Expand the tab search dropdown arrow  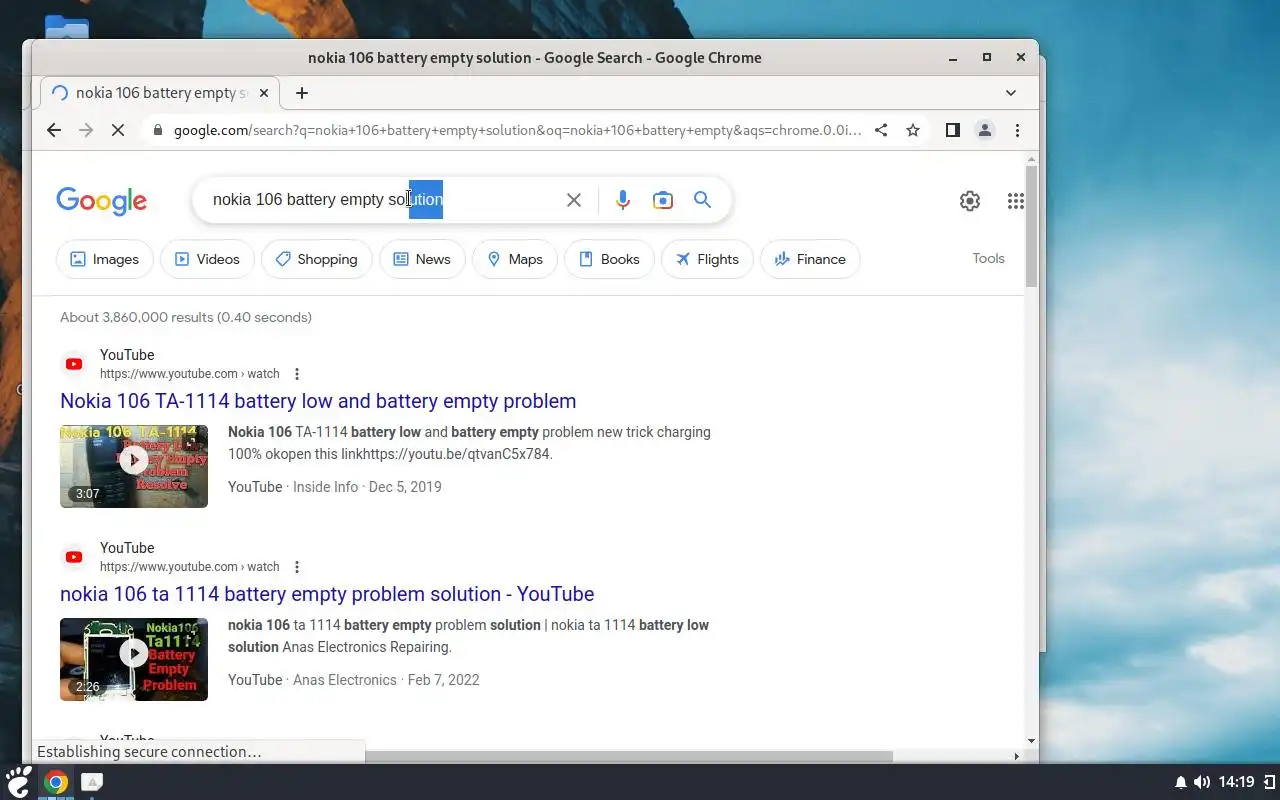coord(1011,93)
